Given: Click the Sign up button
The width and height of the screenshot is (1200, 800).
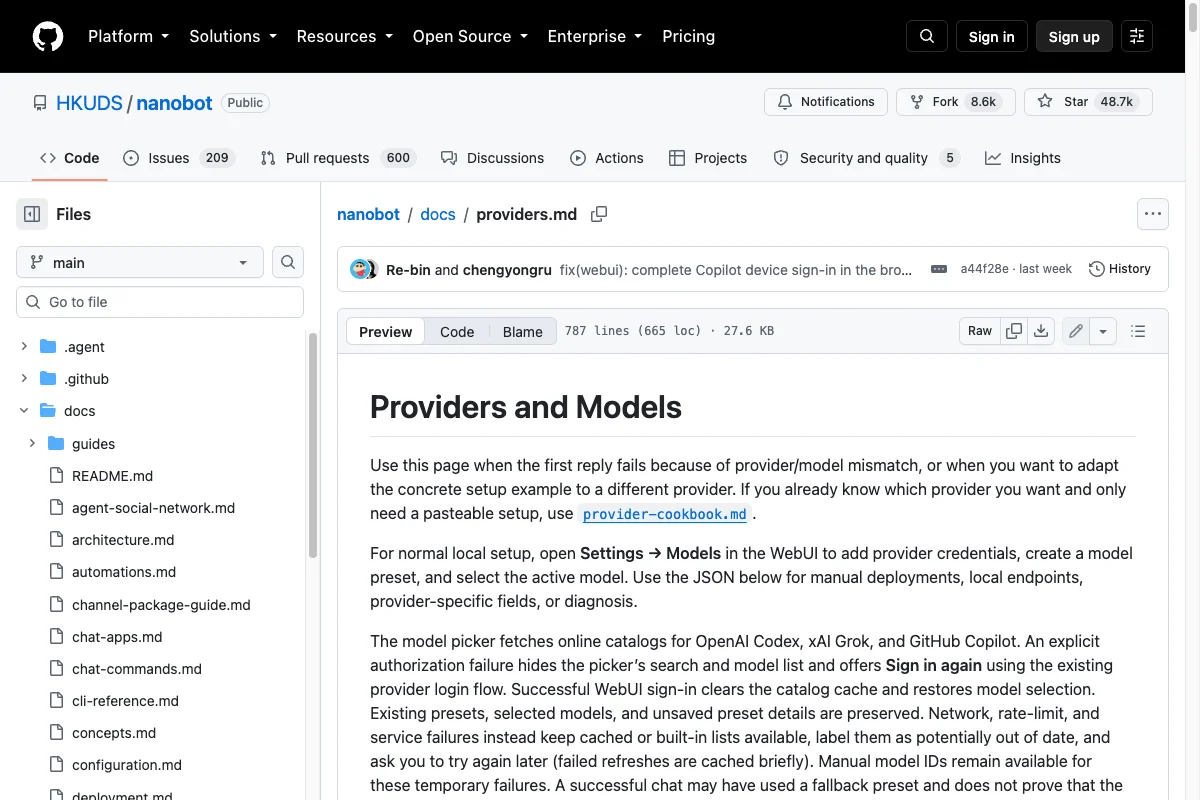Looking at the screenshot, I should coord(1074,36).
